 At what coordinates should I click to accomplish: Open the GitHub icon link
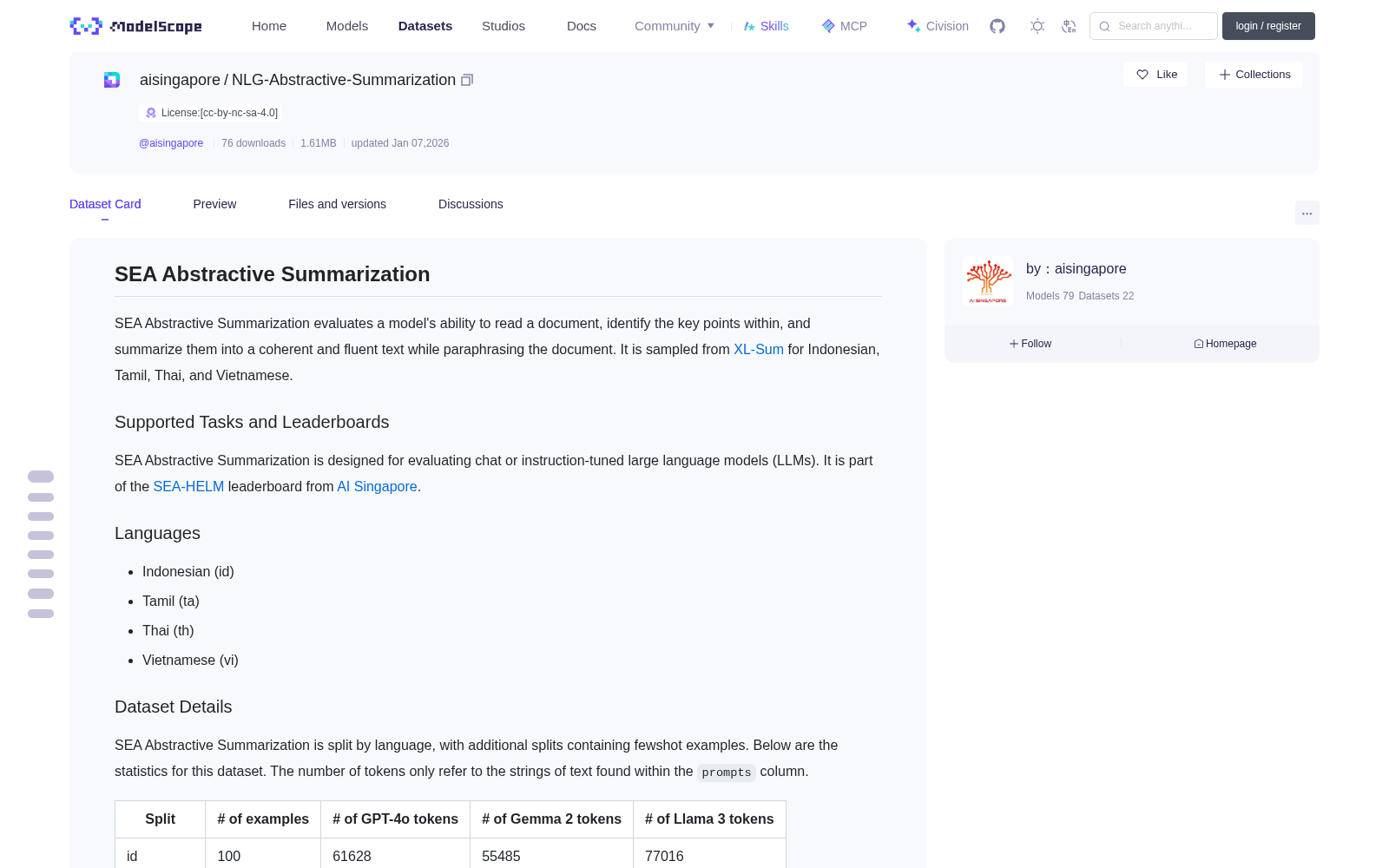tap(997, 26)
